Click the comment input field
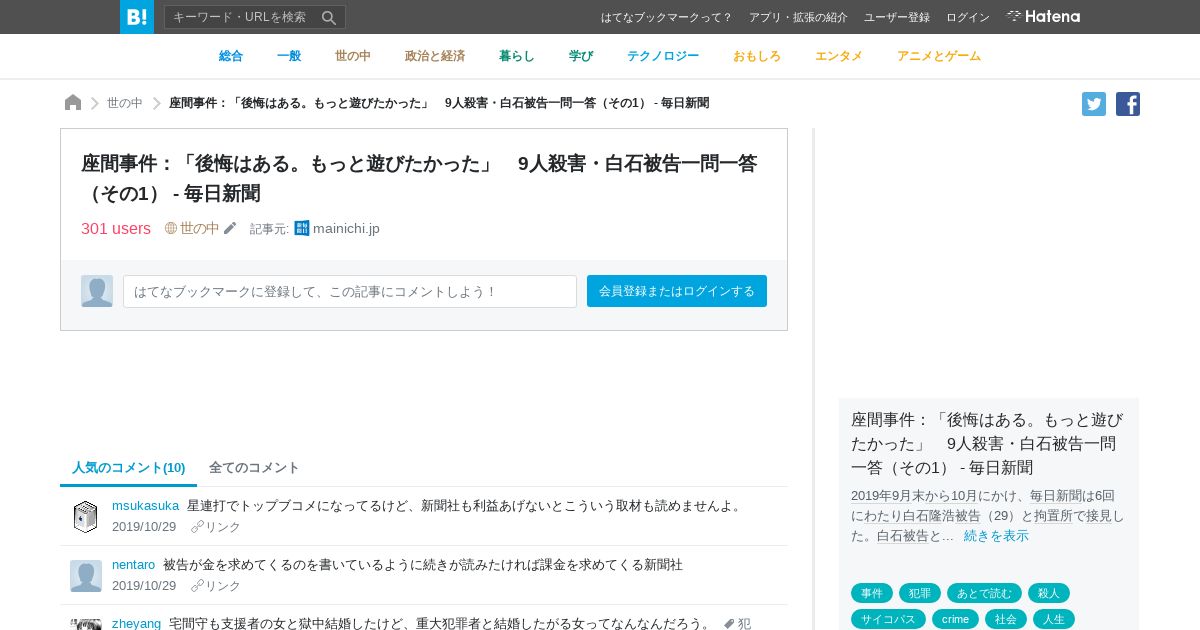Viewport: 1200px width, 630px height. [x=350, y=291]
